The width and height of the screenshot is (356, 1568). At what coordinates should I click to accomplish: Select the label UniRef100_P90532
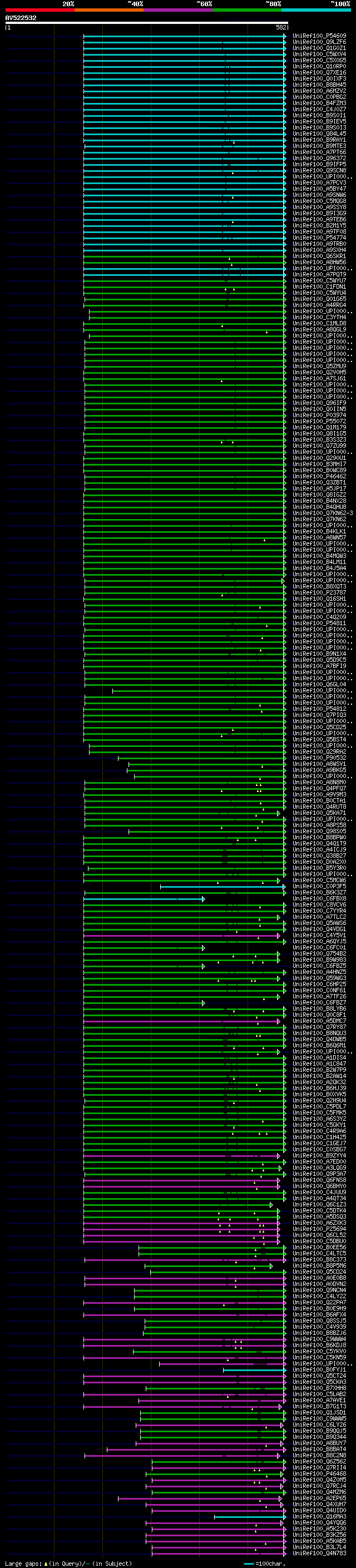tap(319, 758)
